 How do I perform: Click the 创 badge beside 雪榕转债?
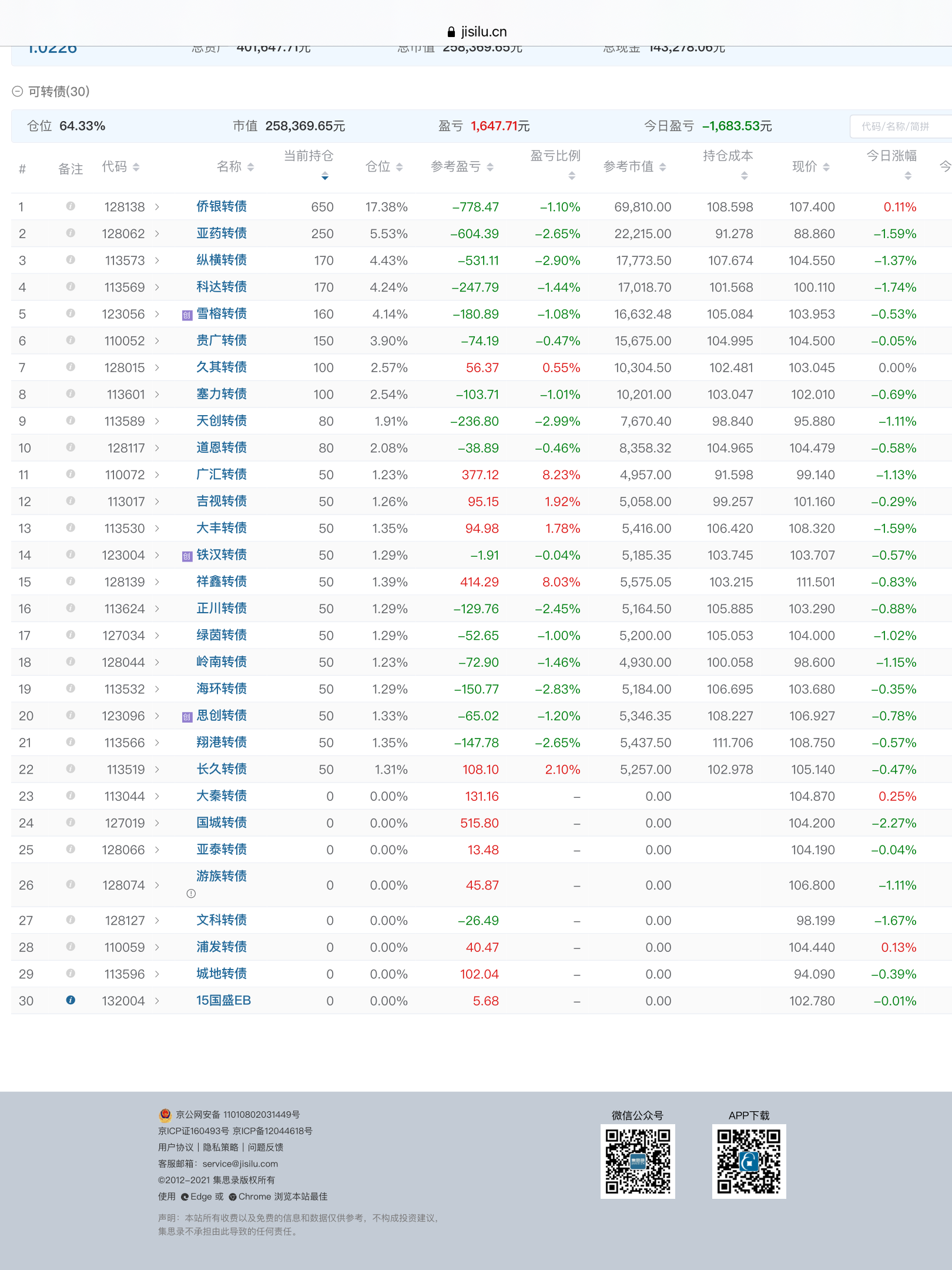tap(187, 315)
